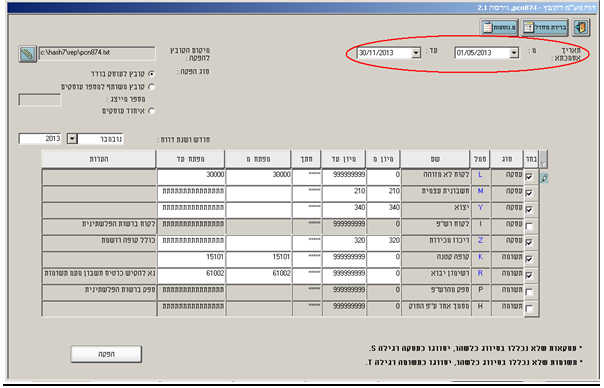Click the symbol Y cell
Viewport: 604px width, 388px height.
click(480, 209)
